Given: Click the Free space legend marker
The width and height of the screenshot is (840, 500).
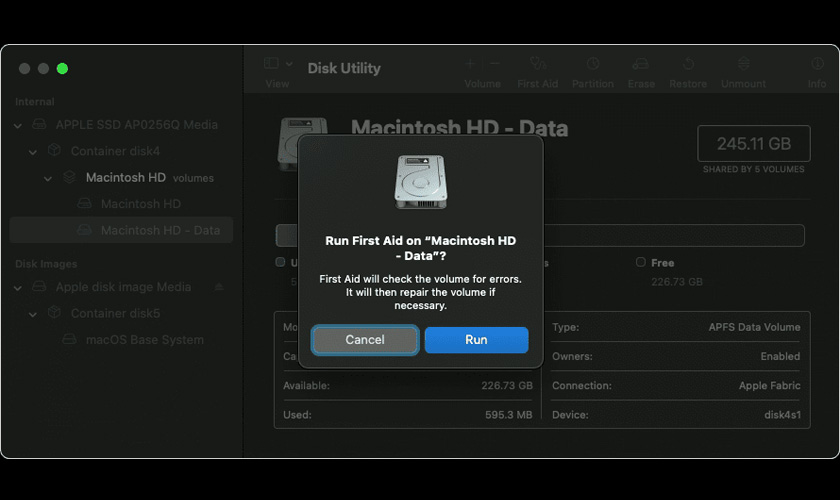Looking at the screenshot, I should 641,262.
